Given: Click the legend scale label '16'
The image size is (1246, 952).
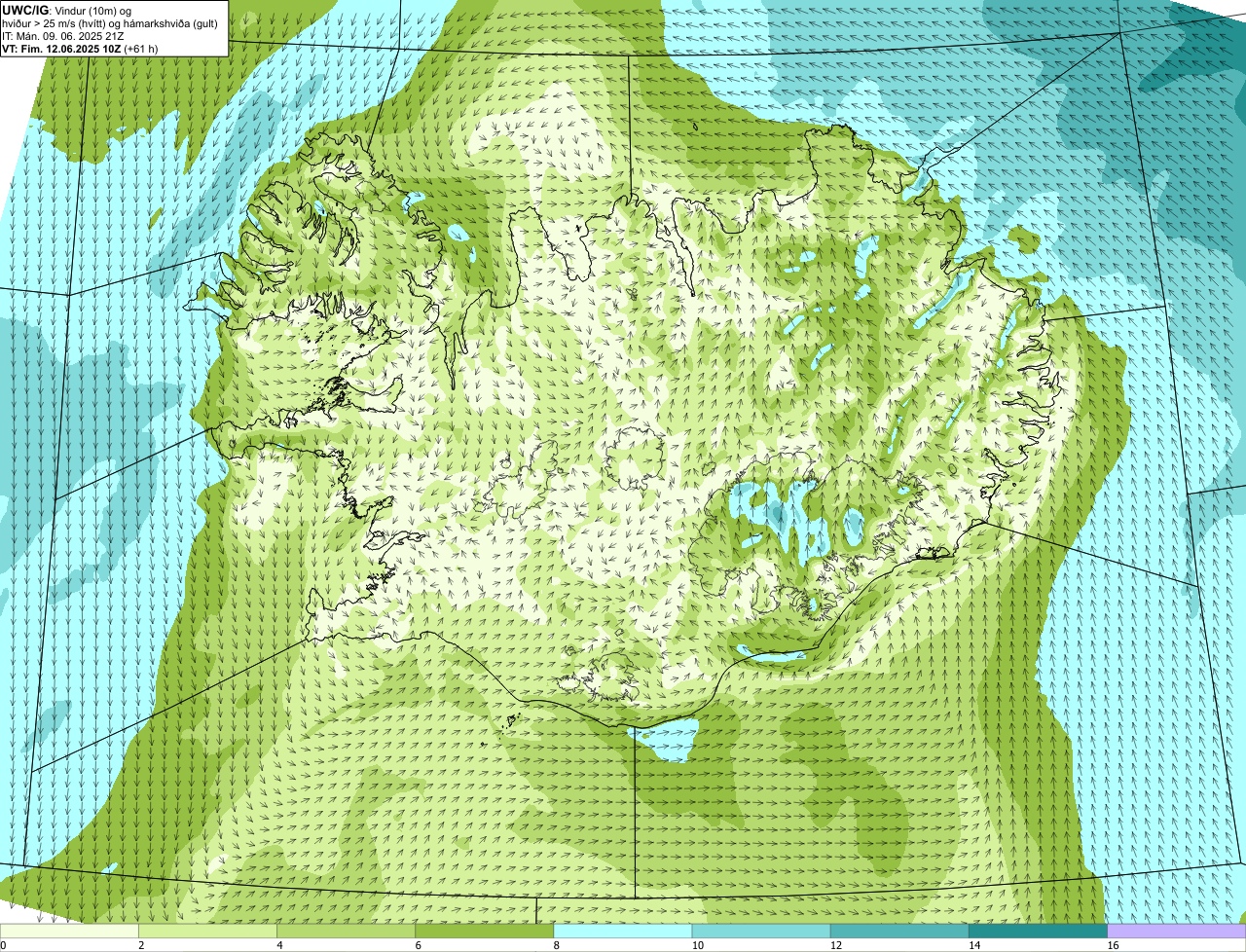Looking at the screenshot, I should [x=1113, y=945].
